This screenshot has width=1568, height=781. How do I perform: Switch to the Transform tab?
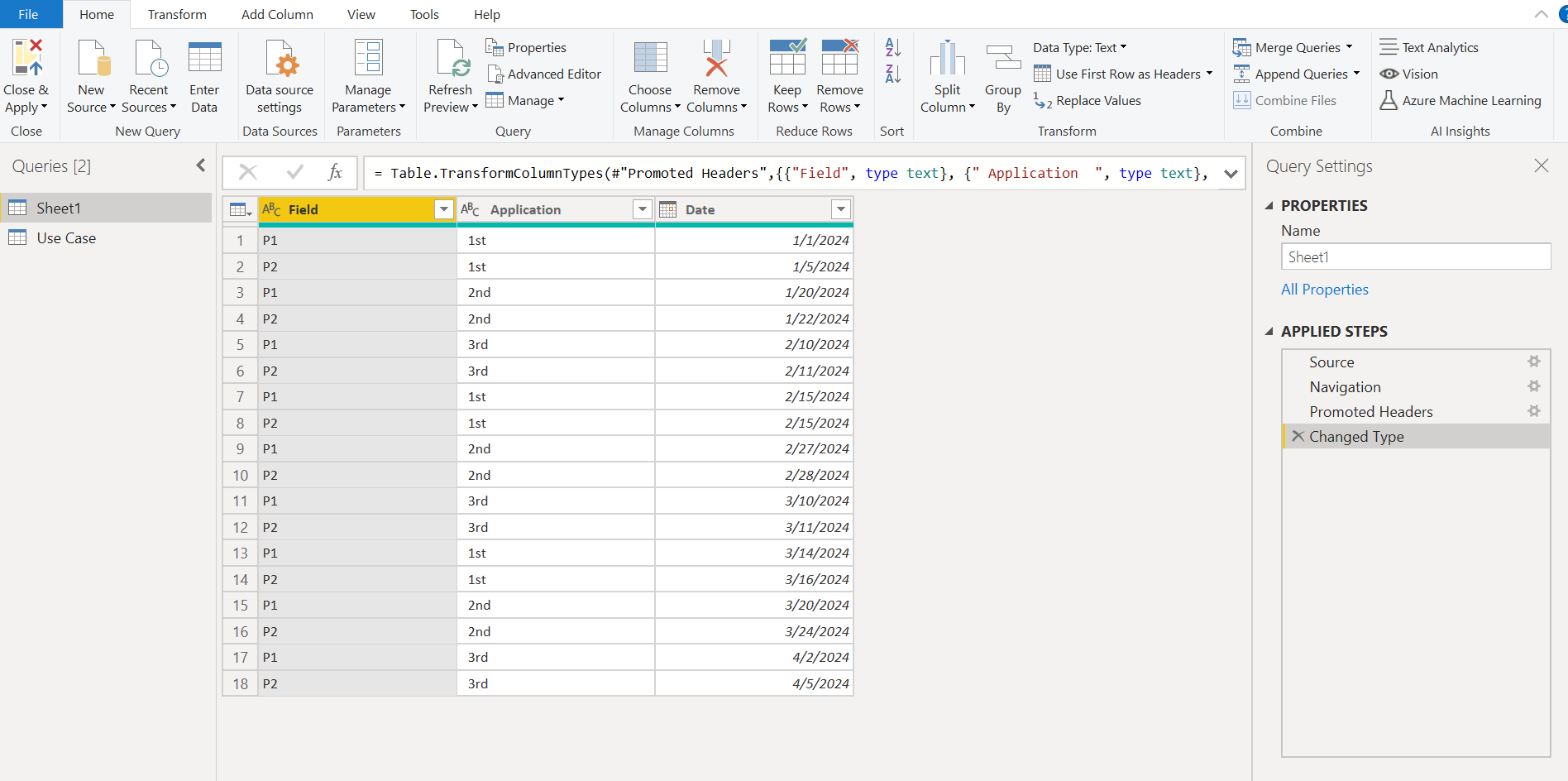click(177, 14)
